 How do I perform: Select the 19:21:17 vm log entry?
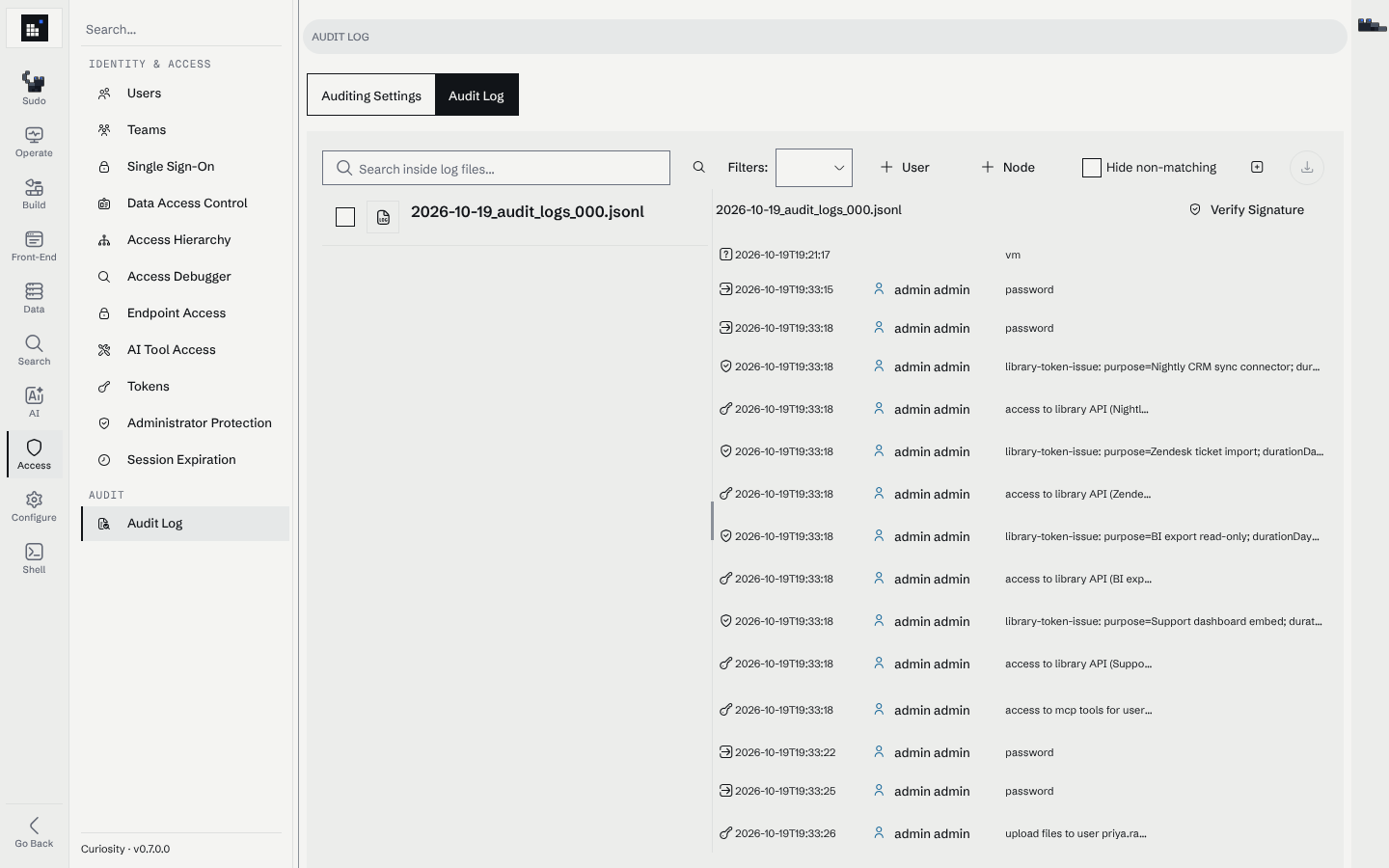[x=1022, y=255]
